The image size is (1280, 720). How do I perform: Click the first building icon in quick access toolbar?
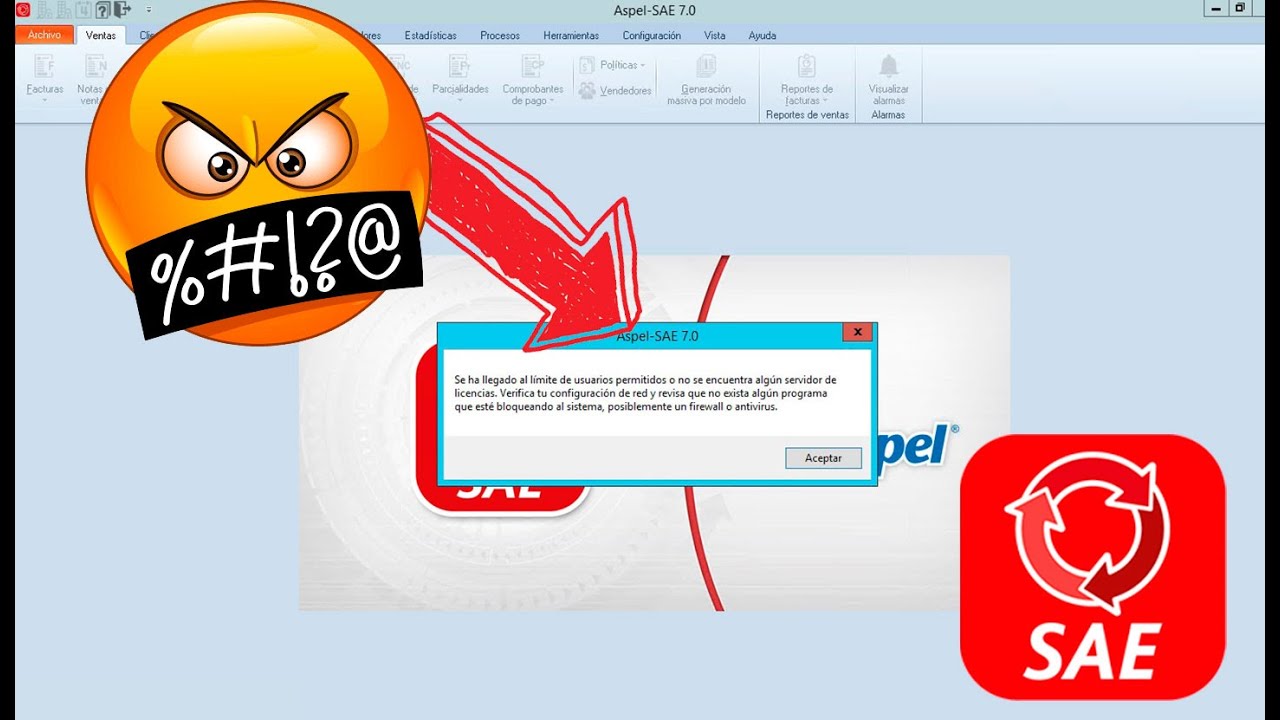[x=44, y=10]
